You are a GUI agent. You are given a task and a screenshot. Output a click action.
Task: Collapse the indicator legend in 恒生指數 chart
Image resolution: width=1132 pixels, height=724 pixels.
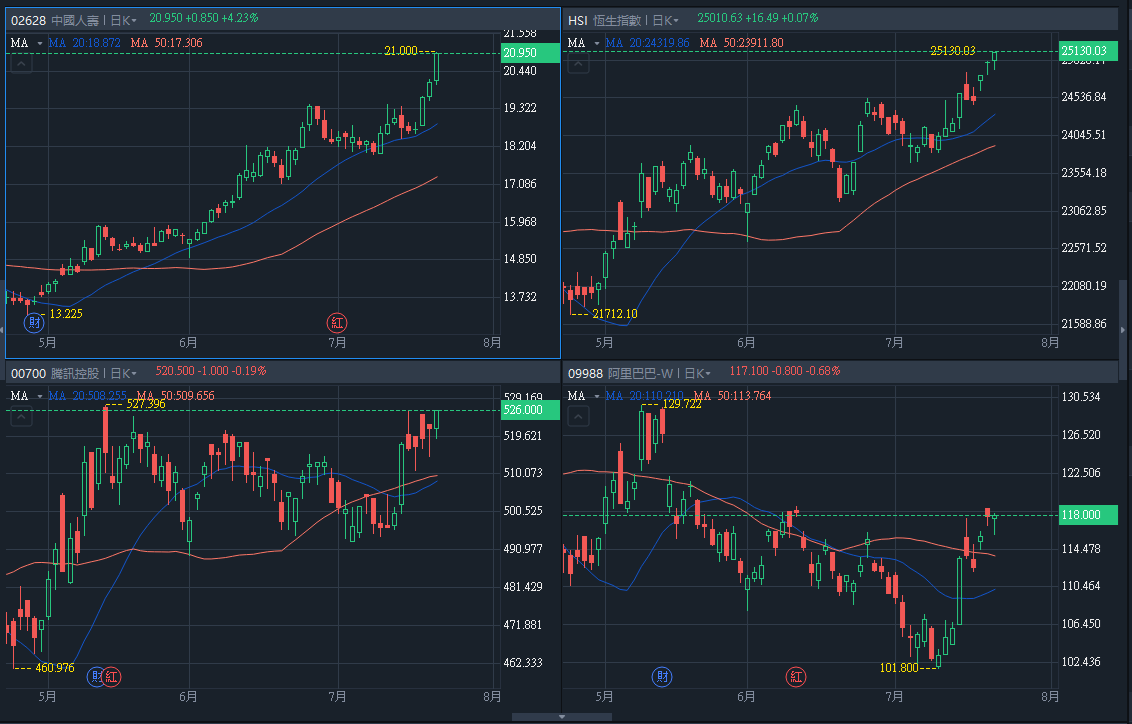point(578,64)
